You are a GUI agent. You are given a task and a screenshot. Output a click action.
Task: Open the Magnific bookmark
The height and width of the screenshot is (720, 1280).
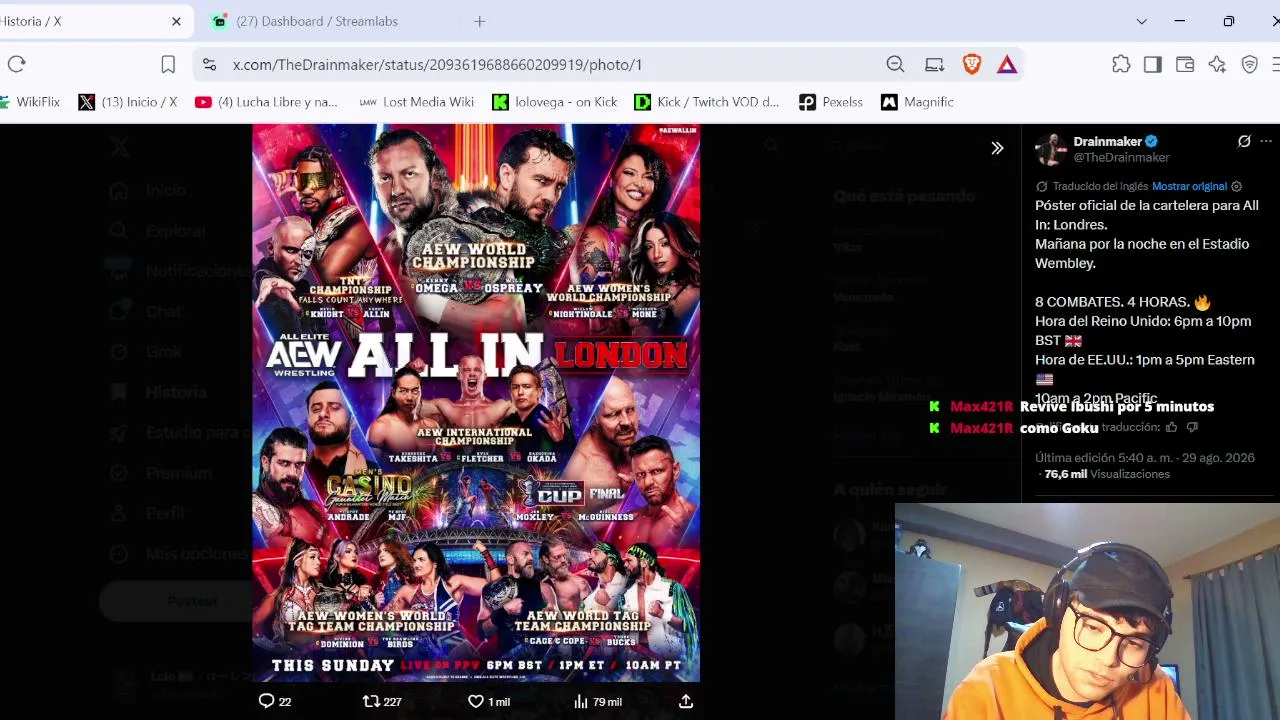tap(917, 102)
